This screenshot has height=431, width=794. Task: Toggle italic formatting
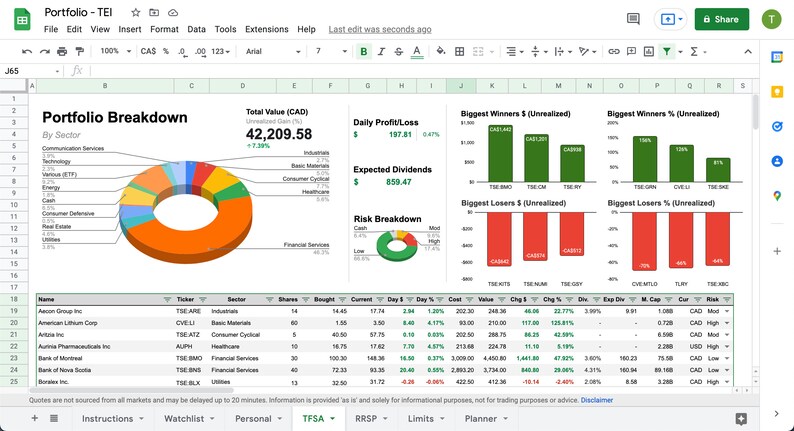[x=381, y=51]
